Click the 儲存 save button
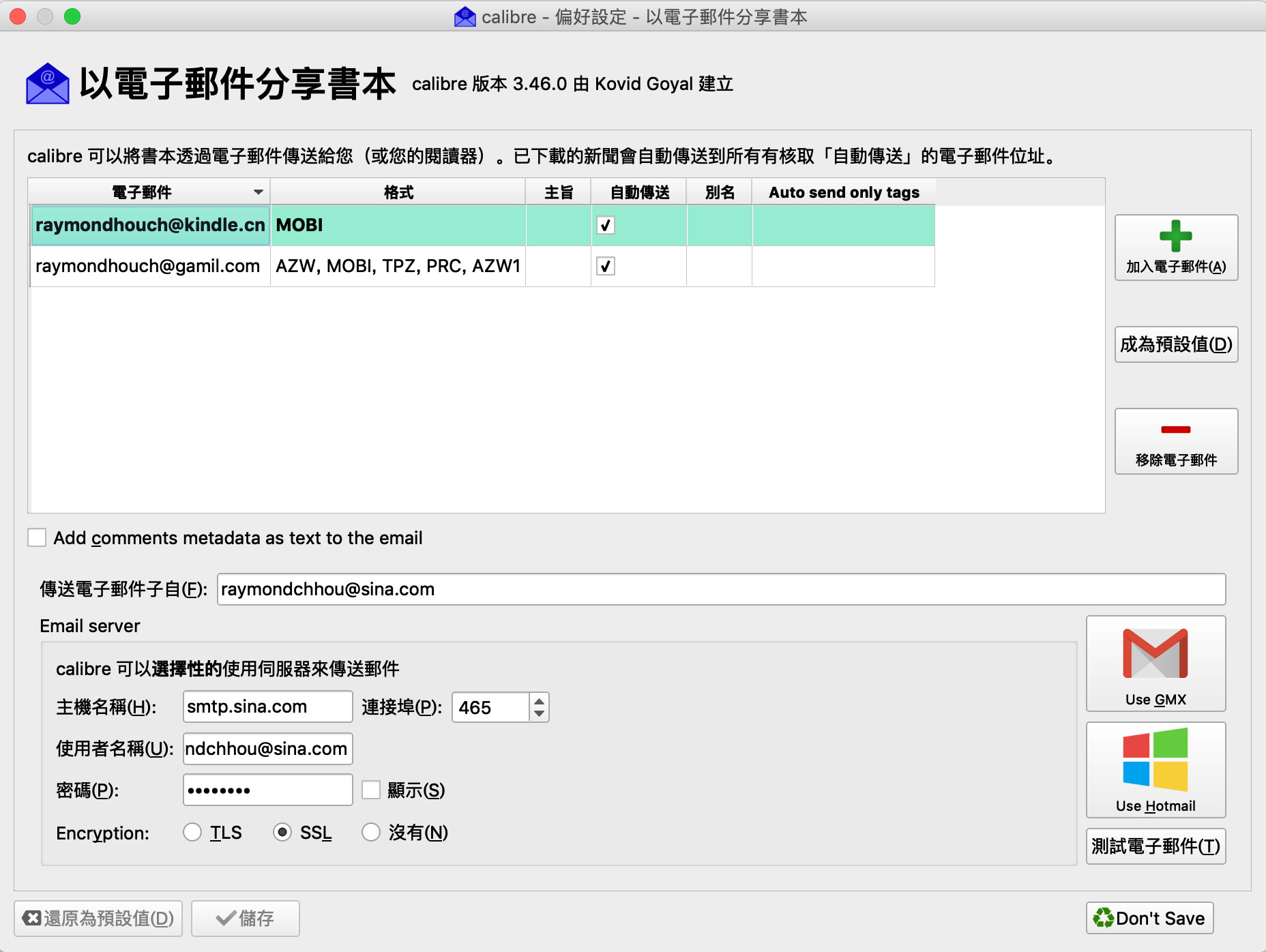The image size is (1266, 952). coord(246,919)
